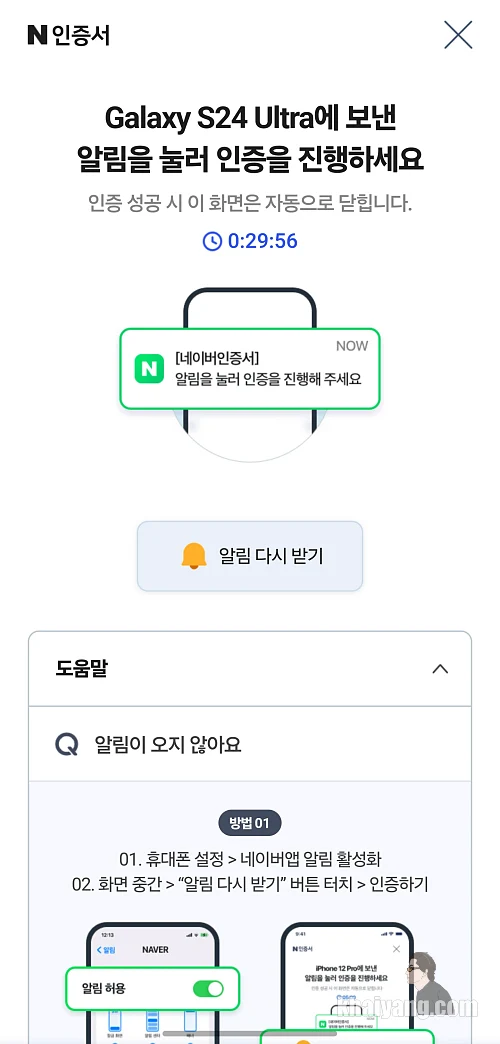Tap the back 알림 link in mockup
Image resolution: width=500 pixels, height=1044 pixels.
coord(106,950)
